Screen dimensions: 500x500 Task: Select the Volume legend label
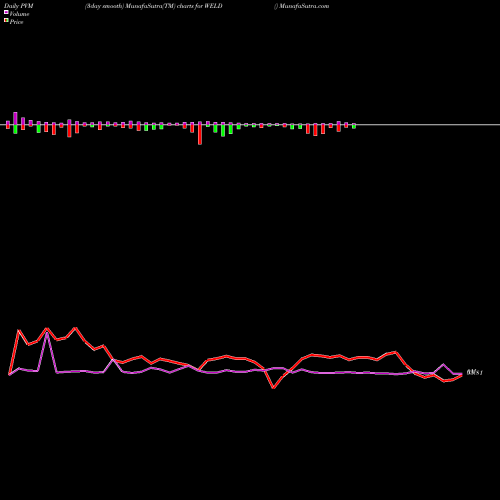(x=19, y=14)
